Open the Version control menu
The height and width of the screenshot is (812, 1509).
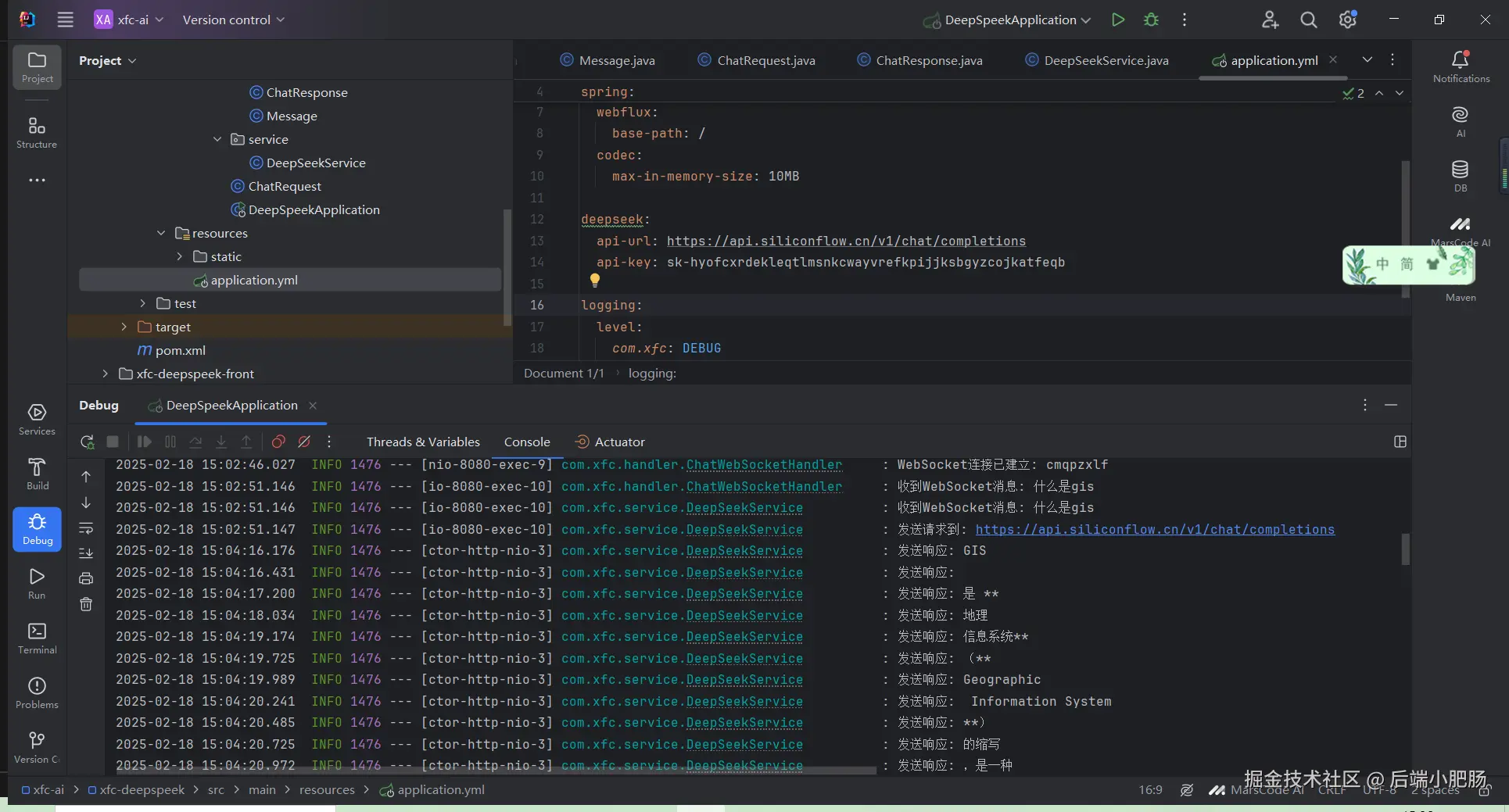coord(233,20)
